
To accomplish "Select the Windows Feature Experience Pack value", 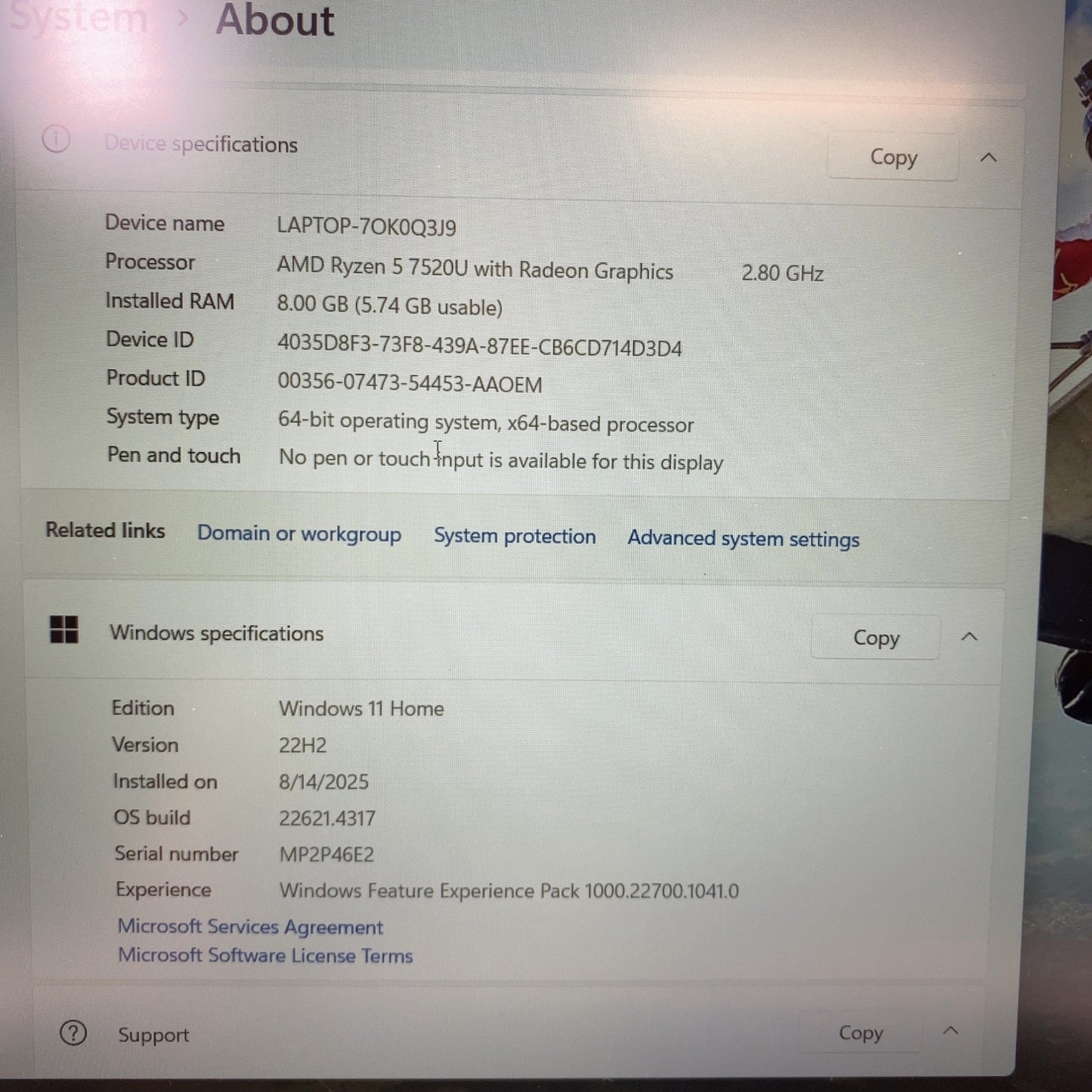I will click(x=509, y=890).
